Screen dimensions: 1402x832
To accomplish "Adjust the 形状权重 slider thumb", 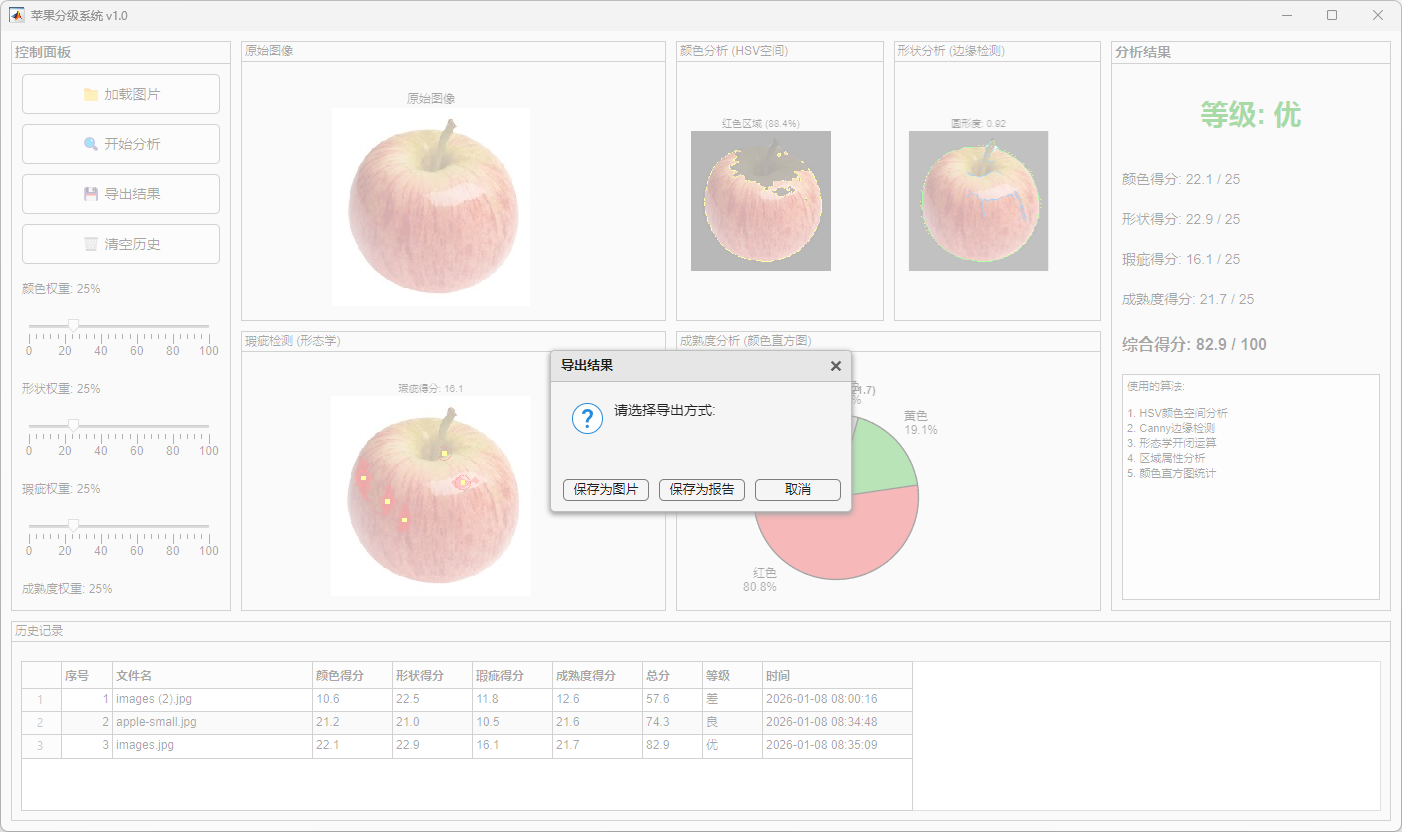I will [x=73, y=425].
